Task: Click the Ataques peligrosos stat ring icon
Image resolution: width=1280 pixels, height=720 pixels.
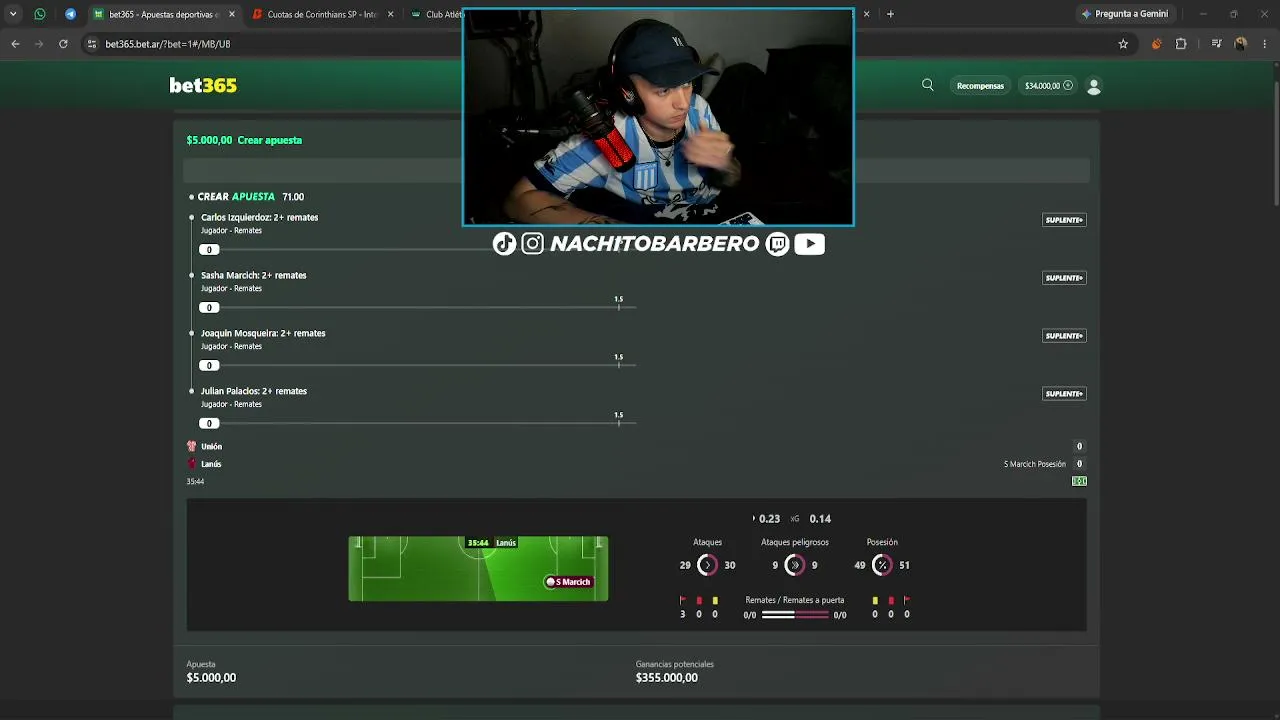Action: [795, 565]
